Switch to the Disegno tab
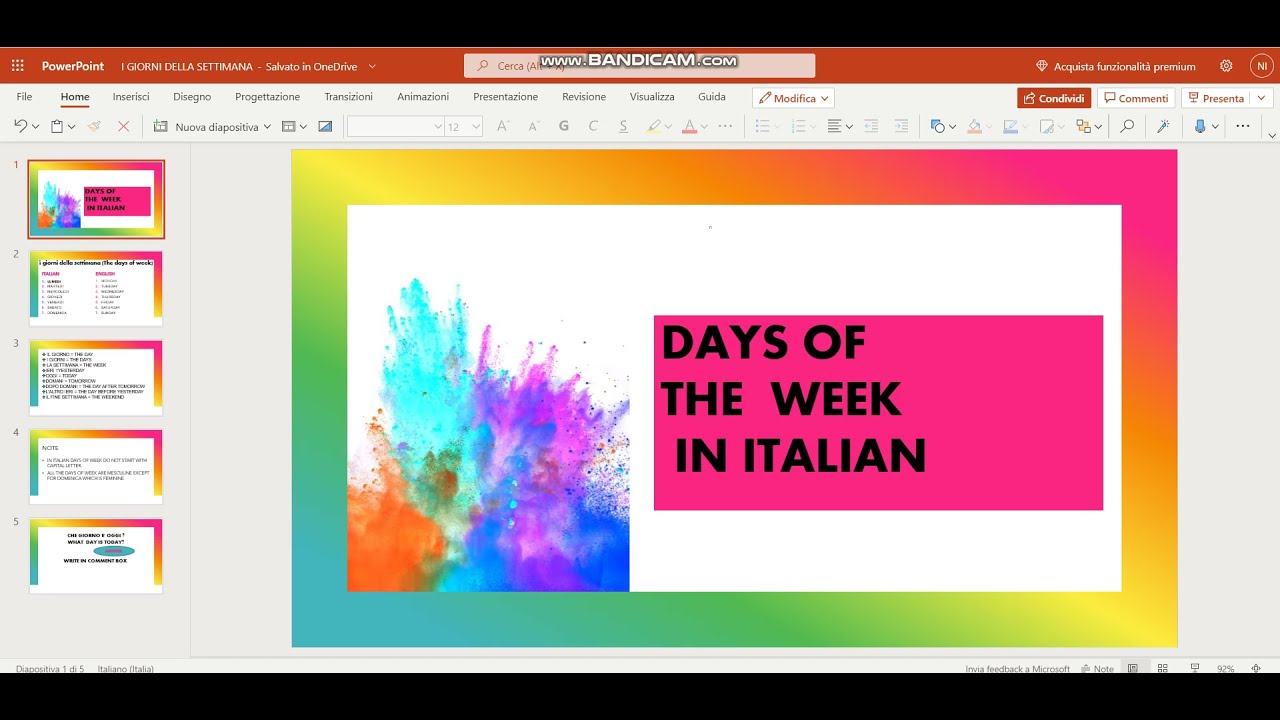1280x720 pixels. click(x=192, y=97)
